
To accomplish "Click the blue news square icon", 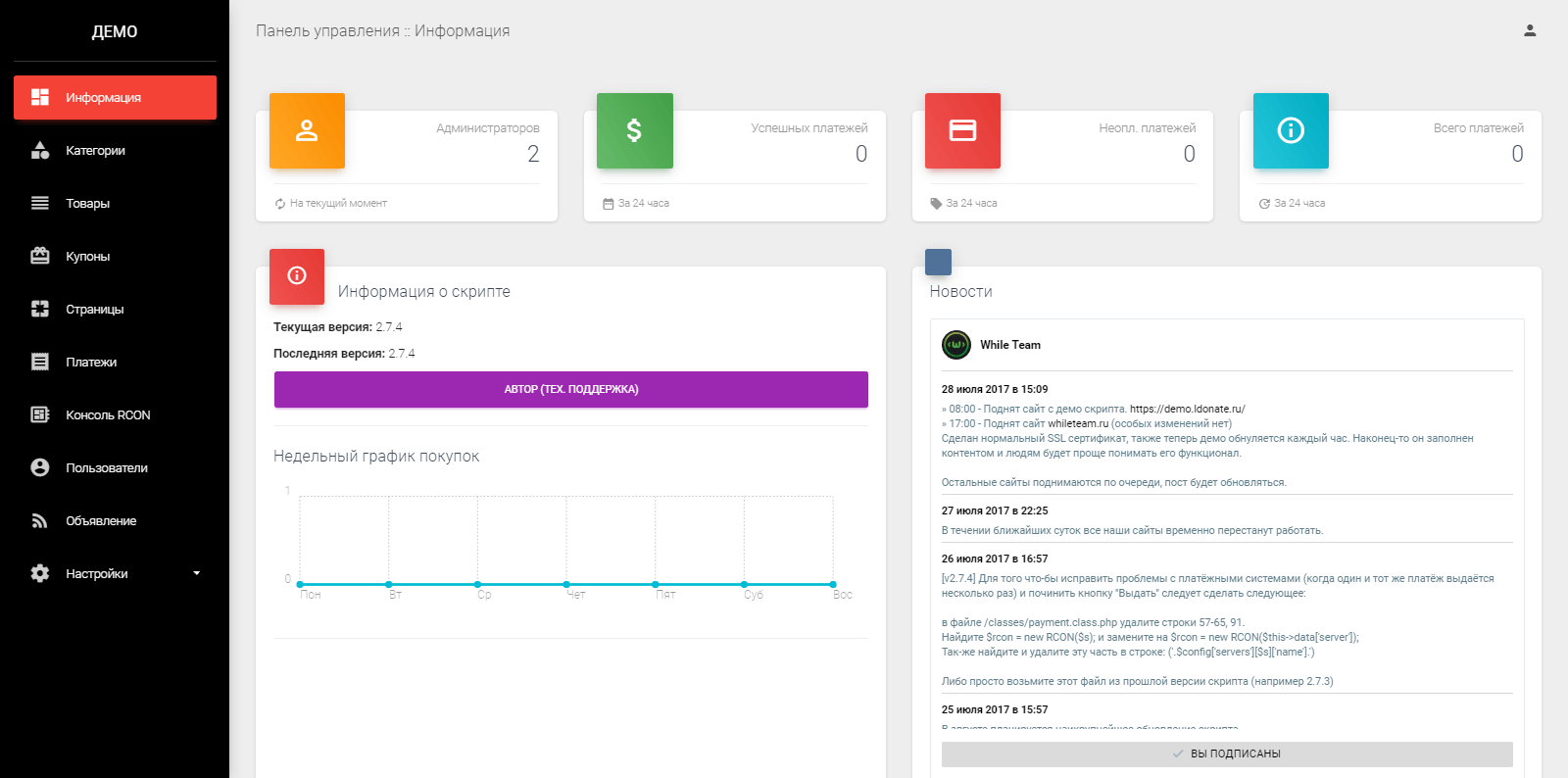I will [x=938, y=262].
